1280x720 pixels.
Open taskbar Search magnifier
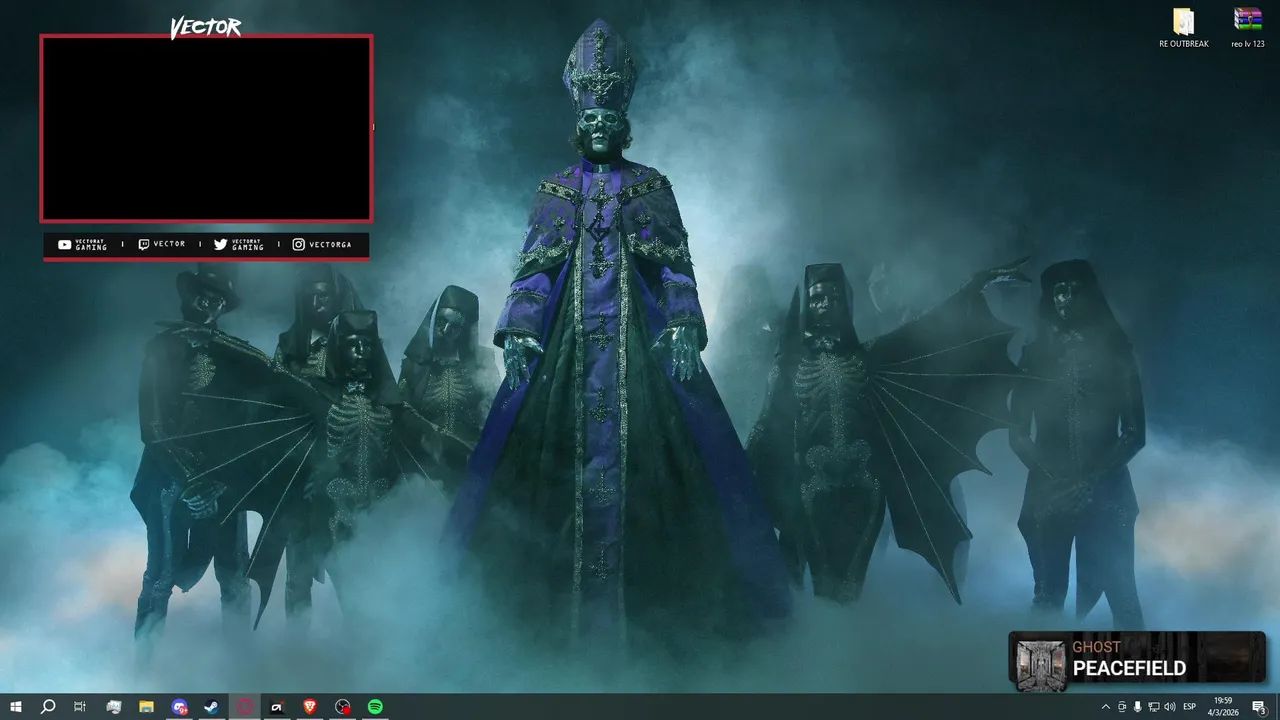pyautogui.click(x=48, y=707)
